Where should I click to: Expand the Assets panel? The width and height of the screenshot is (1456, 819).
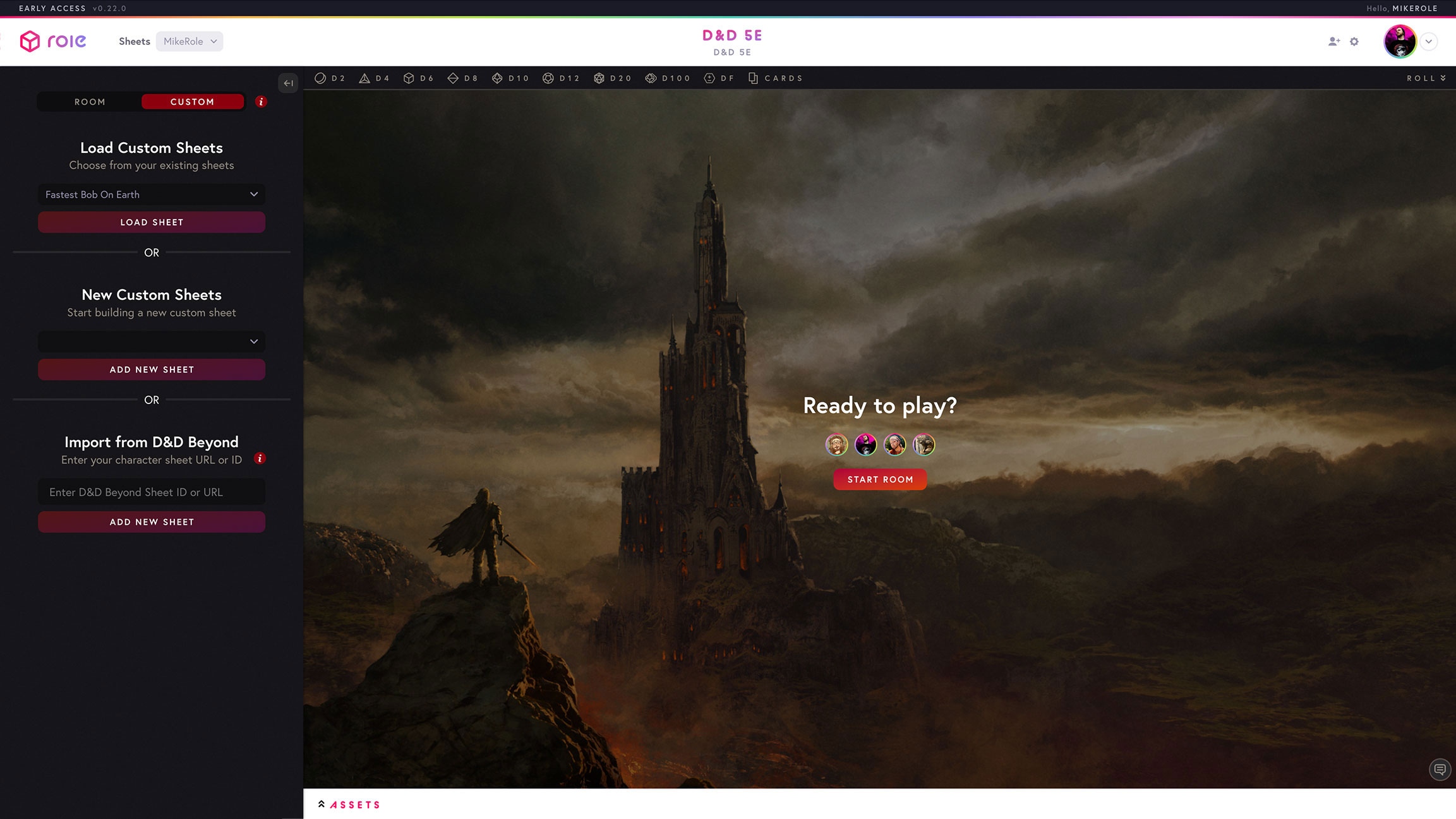tap(349, 804)
